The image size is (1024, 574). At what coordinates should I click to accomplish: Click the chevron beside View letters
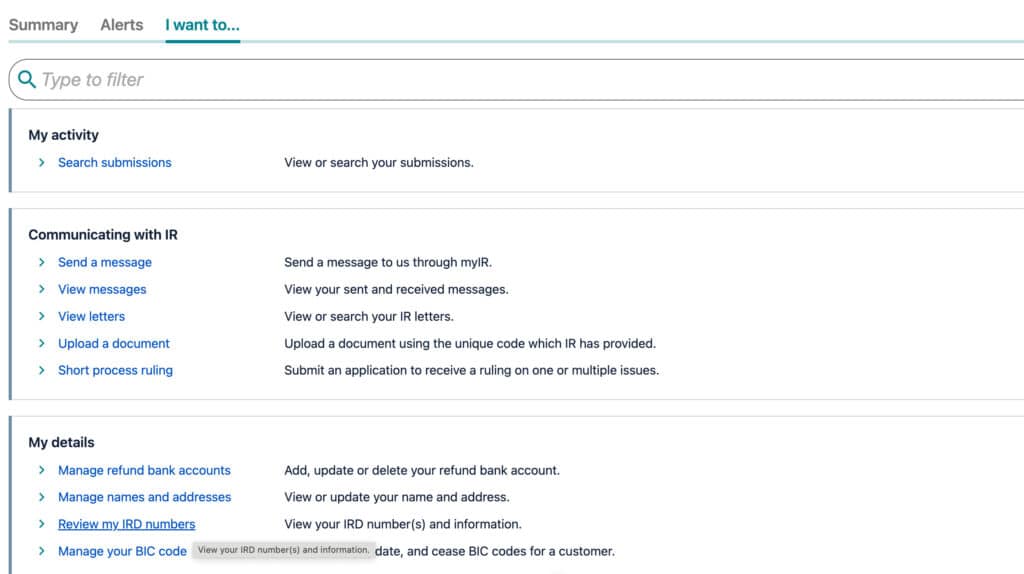point(42,317)
